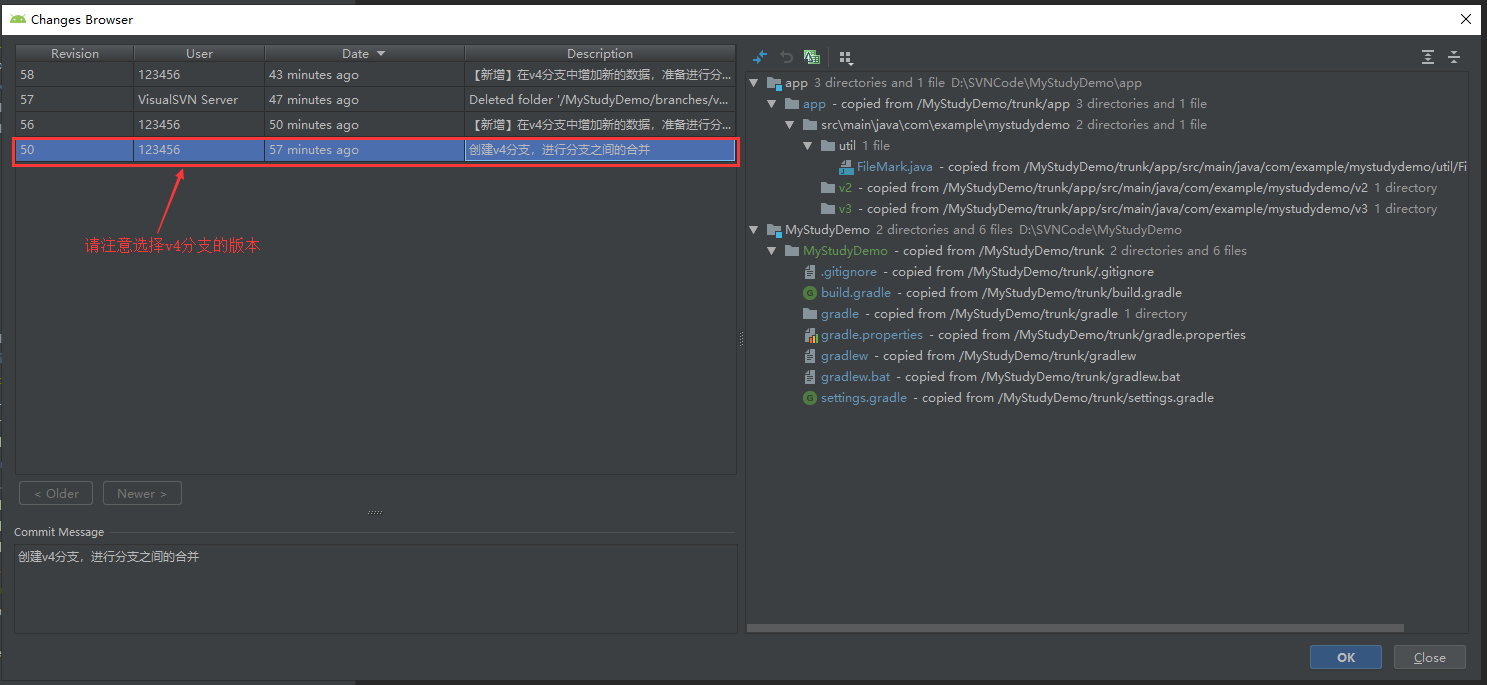Click the splitter grip between list and tree
Image resolution: width=1487 pixels, height=685 pixels.
pos(741,339)
